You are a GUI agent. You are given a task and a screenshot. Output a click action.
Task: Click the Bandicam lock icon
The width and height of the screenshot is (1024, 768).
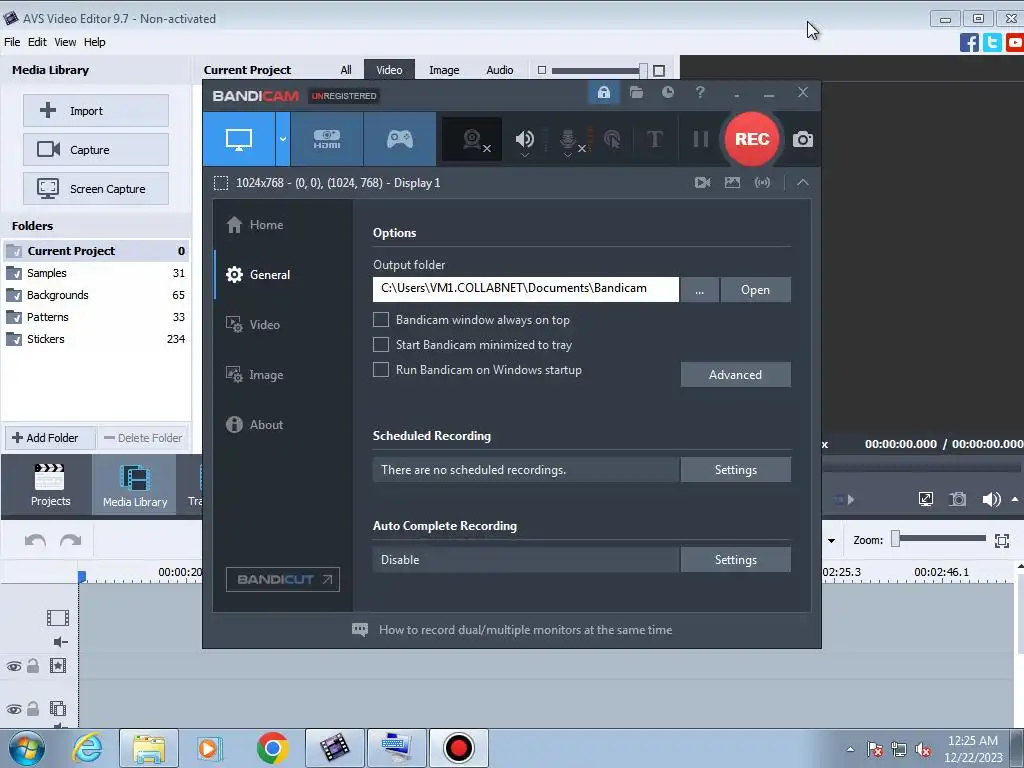point(603,93)
